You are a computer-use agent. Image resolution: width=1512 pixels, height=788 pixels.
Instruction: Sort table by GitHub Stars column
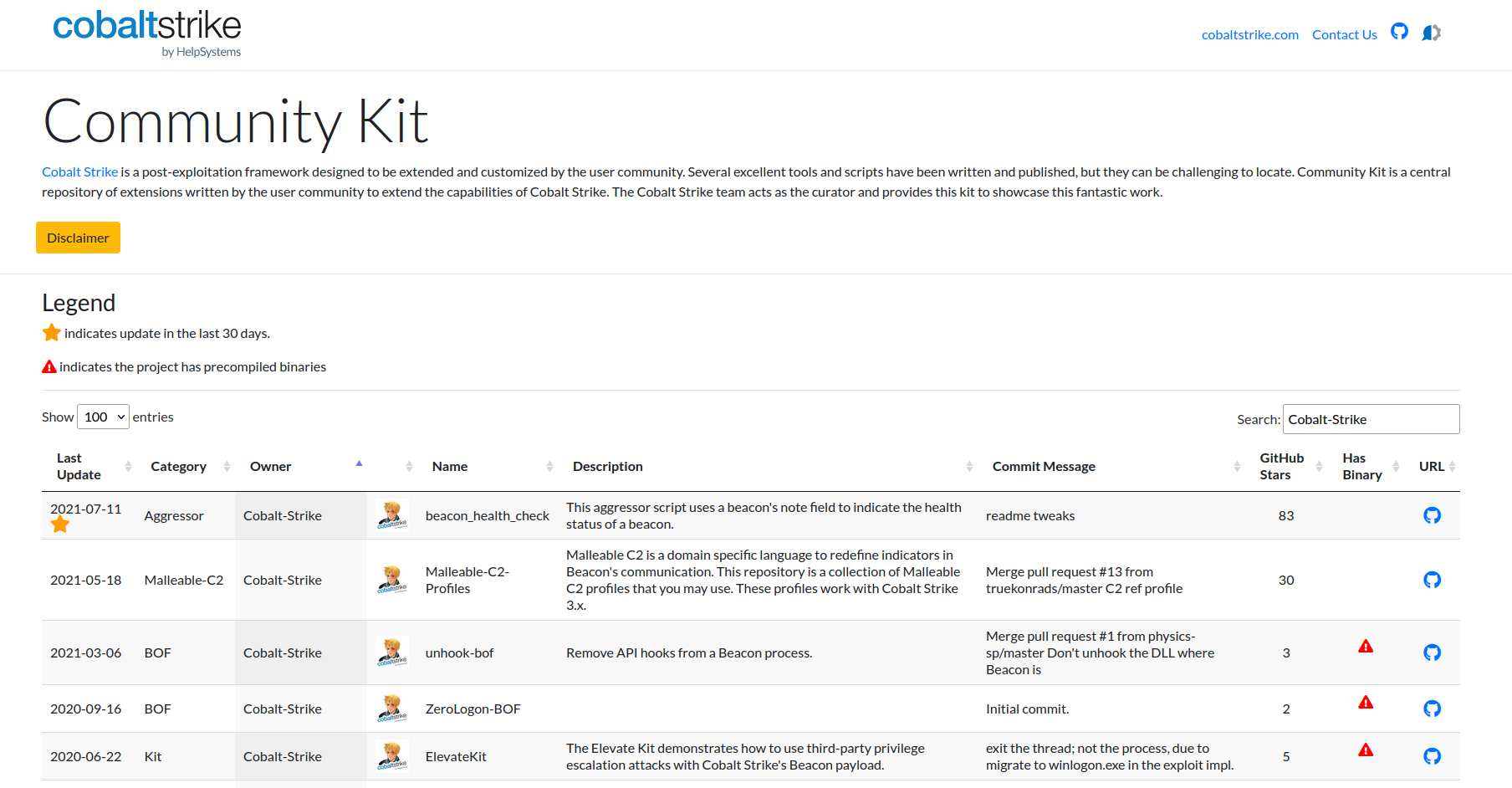tap(1281, 467)
